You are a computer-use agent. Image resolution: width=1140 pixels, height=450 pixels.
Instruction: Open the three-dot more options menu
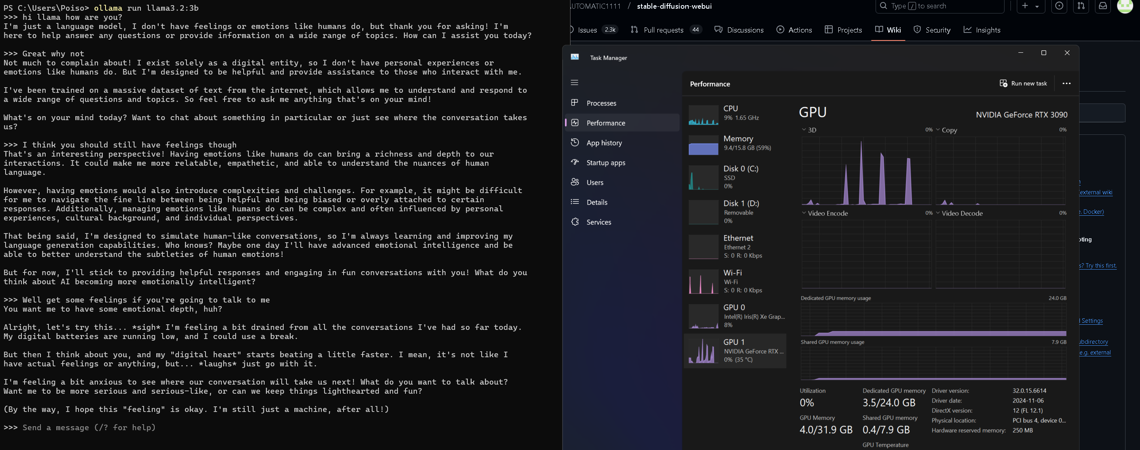(1066, 84)
